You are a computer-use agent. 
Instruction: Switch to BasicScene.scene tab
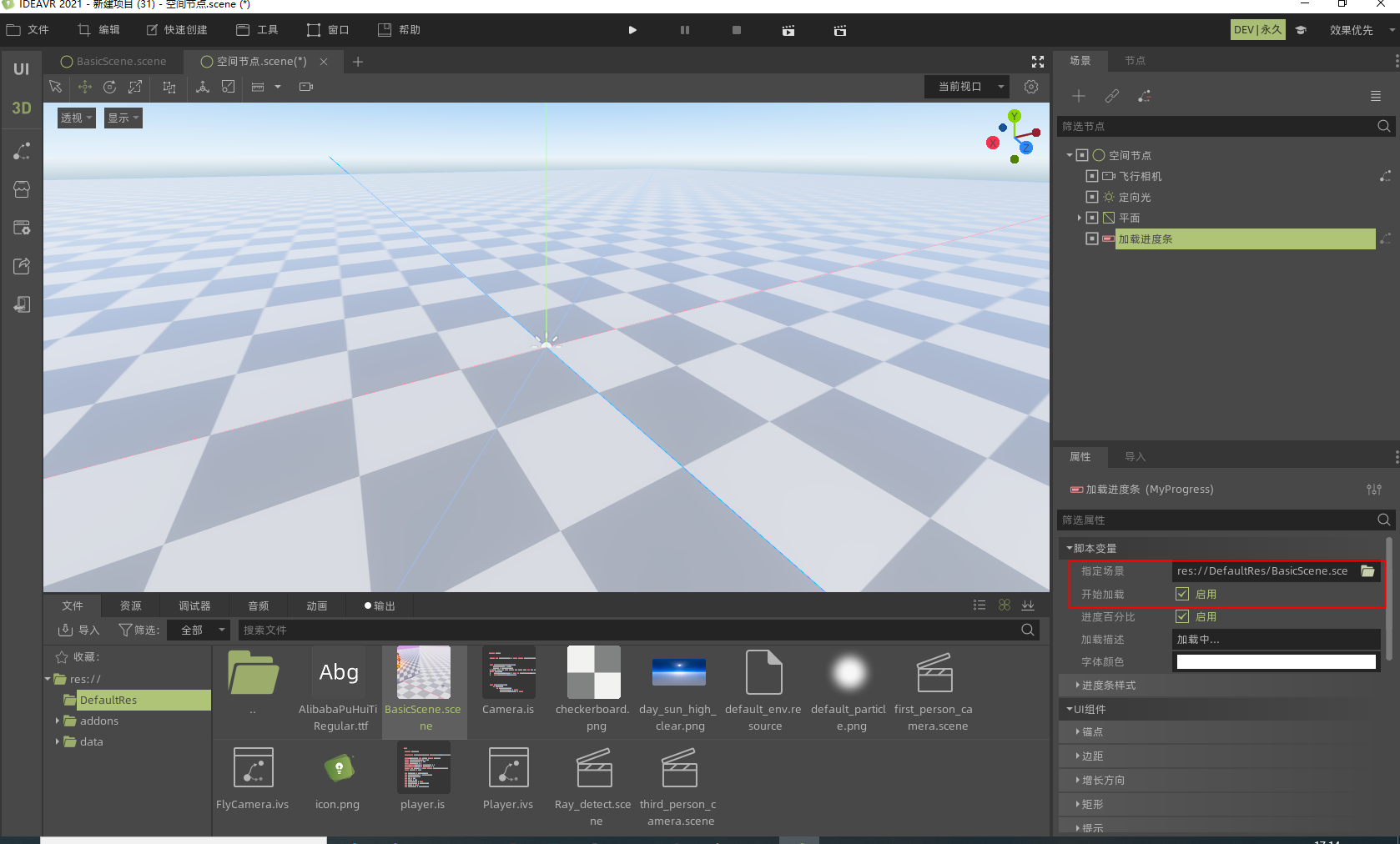[113, 62]
